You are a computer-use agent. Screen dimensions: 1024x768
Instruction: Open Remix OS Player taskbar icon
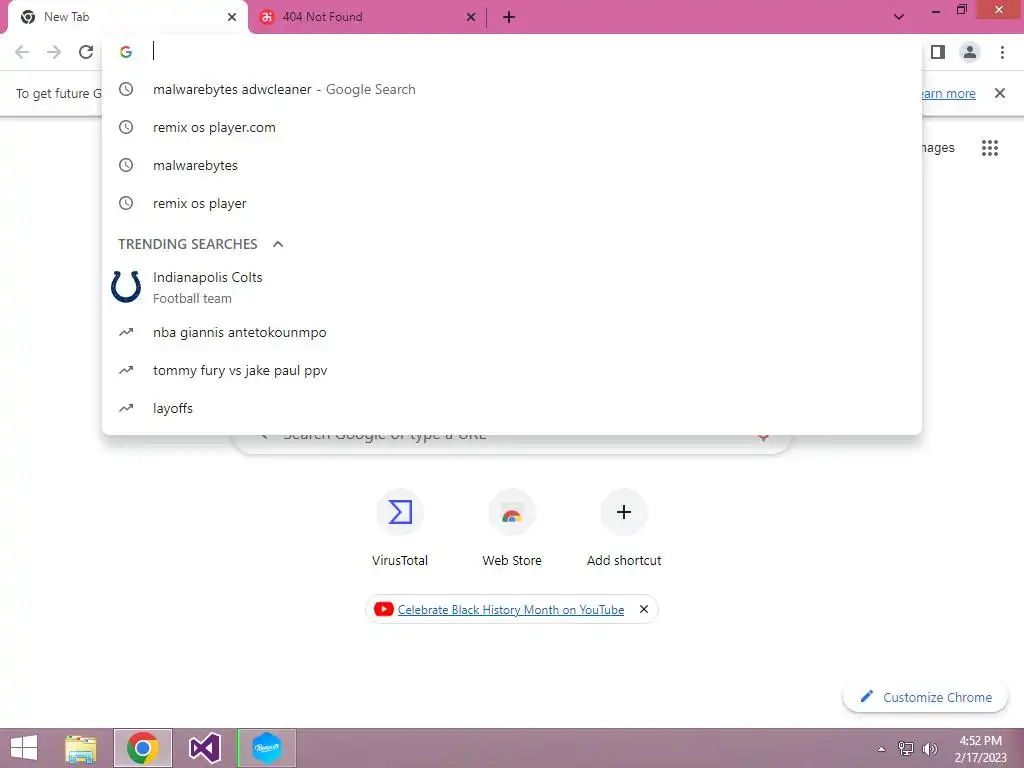tap(266, 748)
